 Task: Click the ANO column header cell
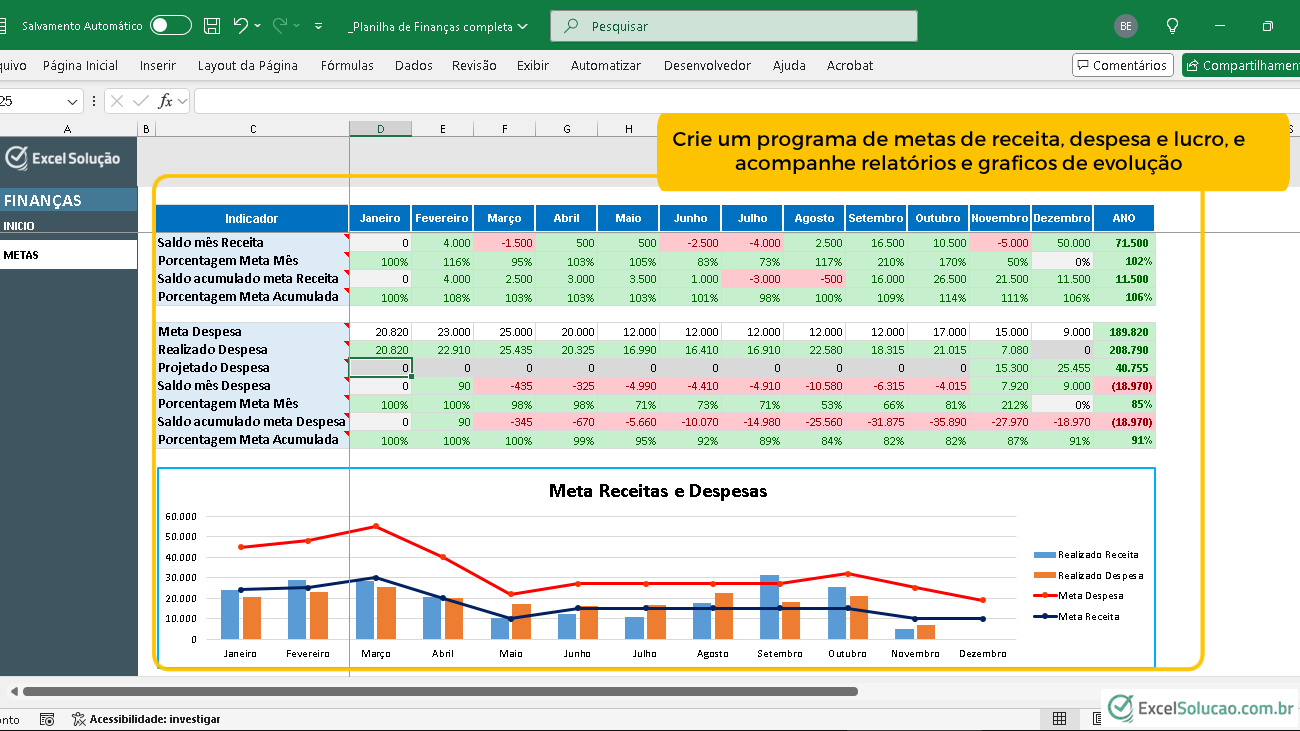coord(1124,218)
